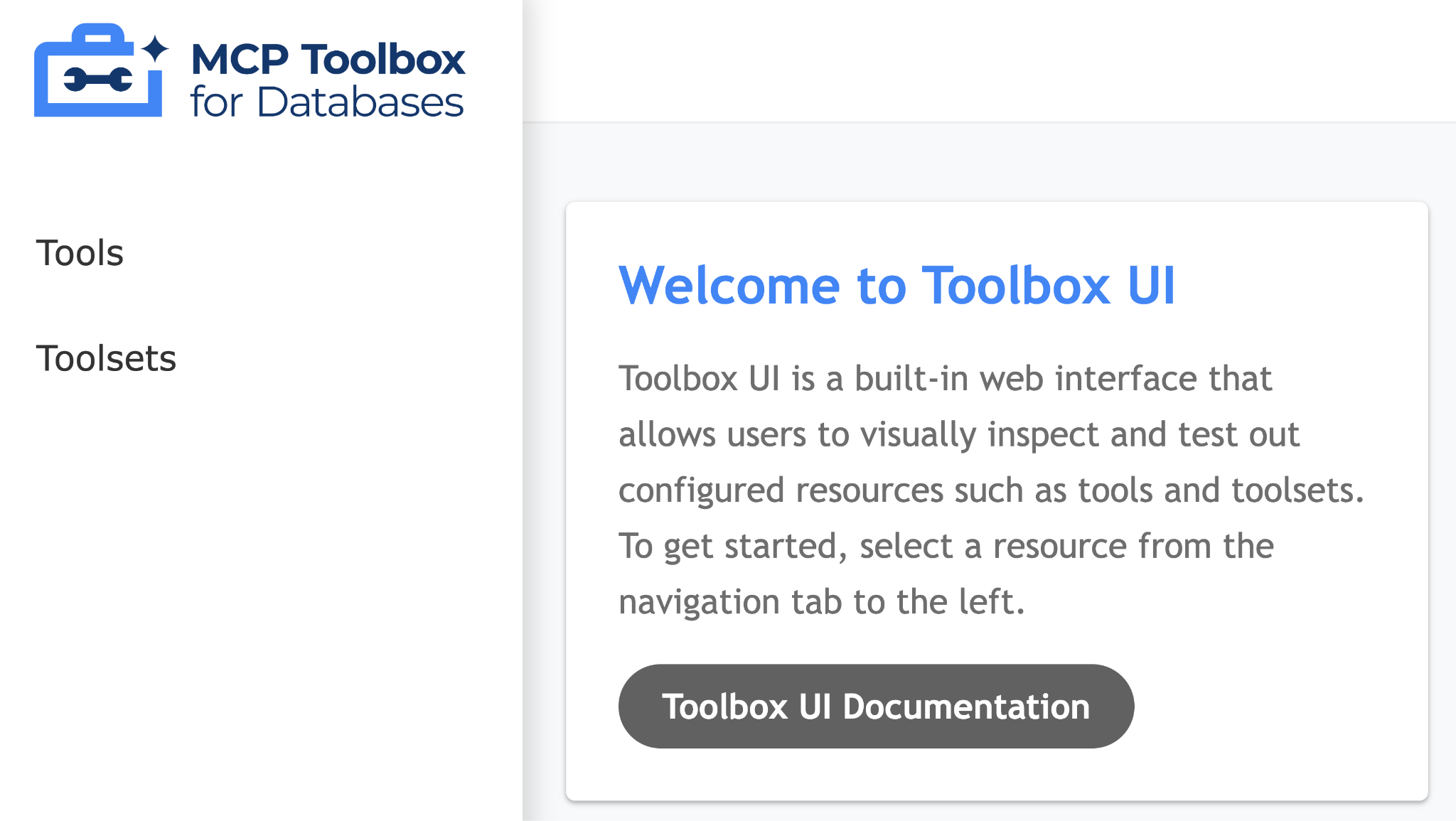Click the "MCP Toolbox" title text

[x=328, y=59]
